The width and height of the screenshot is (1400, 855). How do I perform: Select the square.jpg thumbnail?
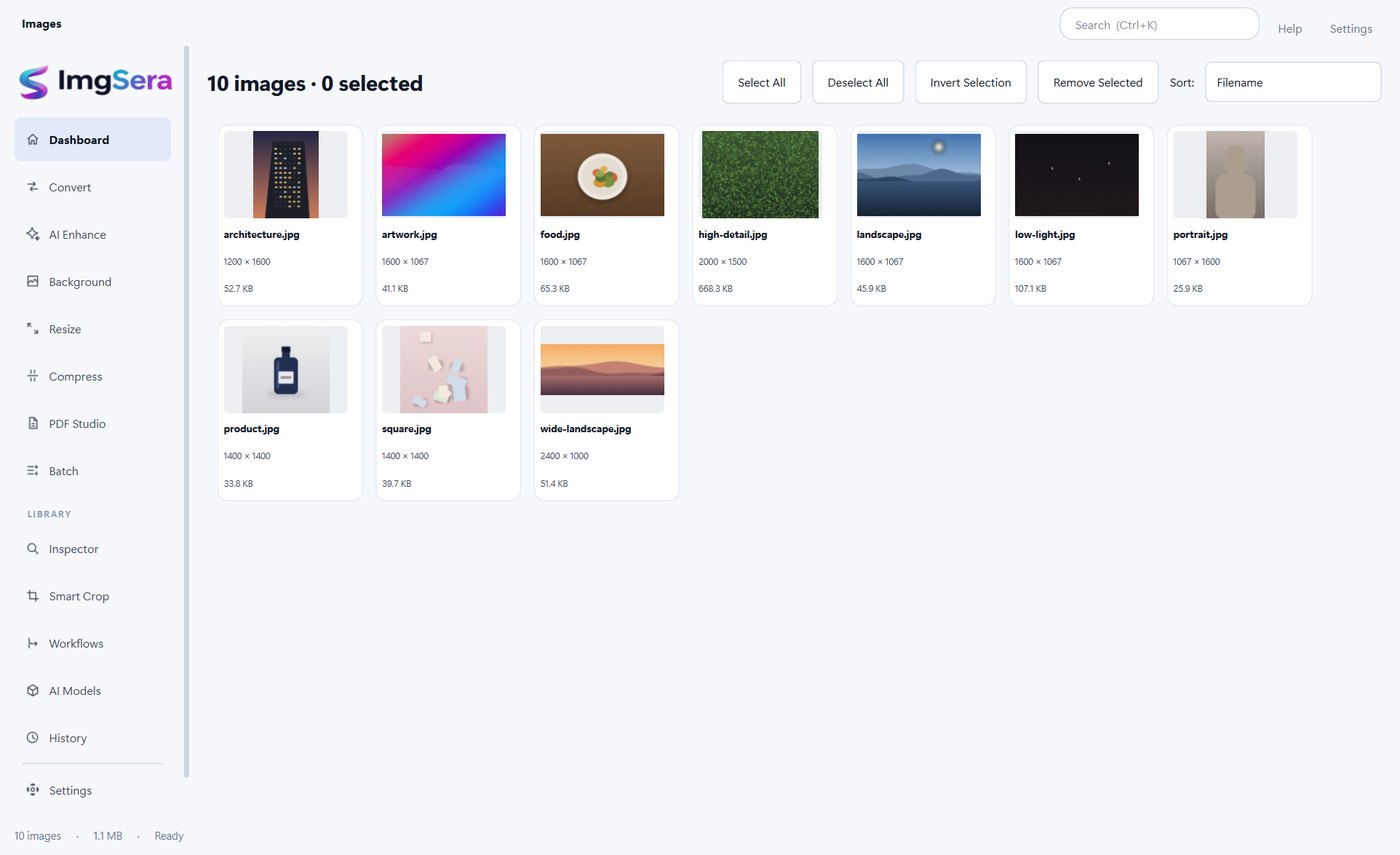click(x=444, y=369)
